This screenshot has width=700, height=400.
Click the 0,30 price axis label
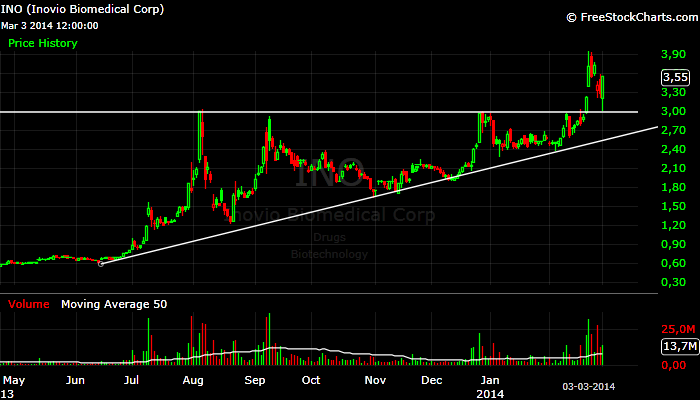click(x=674, y=282)
